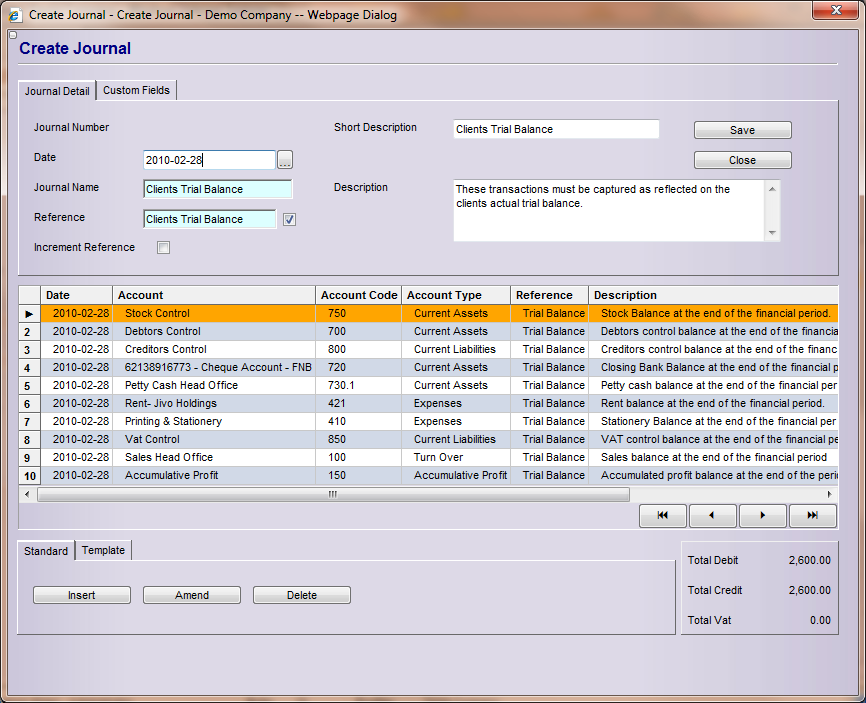Open the Template tab
The image size is (866, 703).
pos(103,550)
